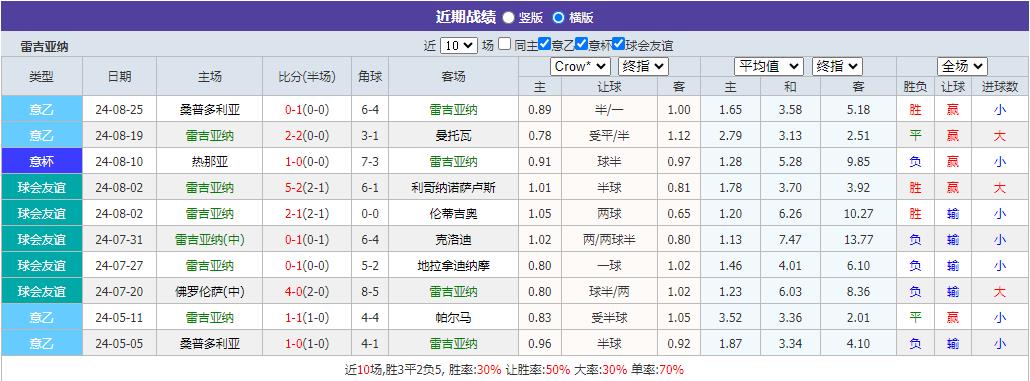Image resolution: width=1030 pixels, height=381 pixels.
Task: Click handicap 受平/半 cell
Action: point(609,136)
